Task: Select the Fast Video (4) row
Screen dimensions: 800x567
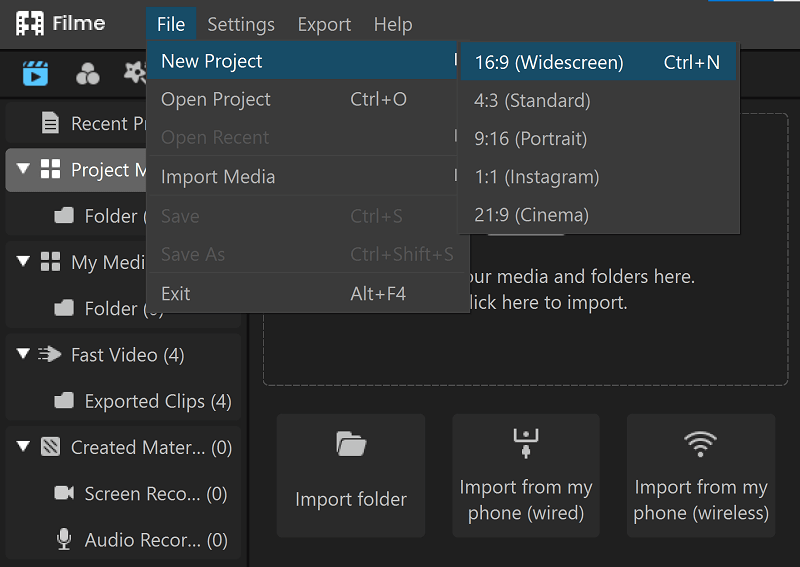Action: pos(123,354)
